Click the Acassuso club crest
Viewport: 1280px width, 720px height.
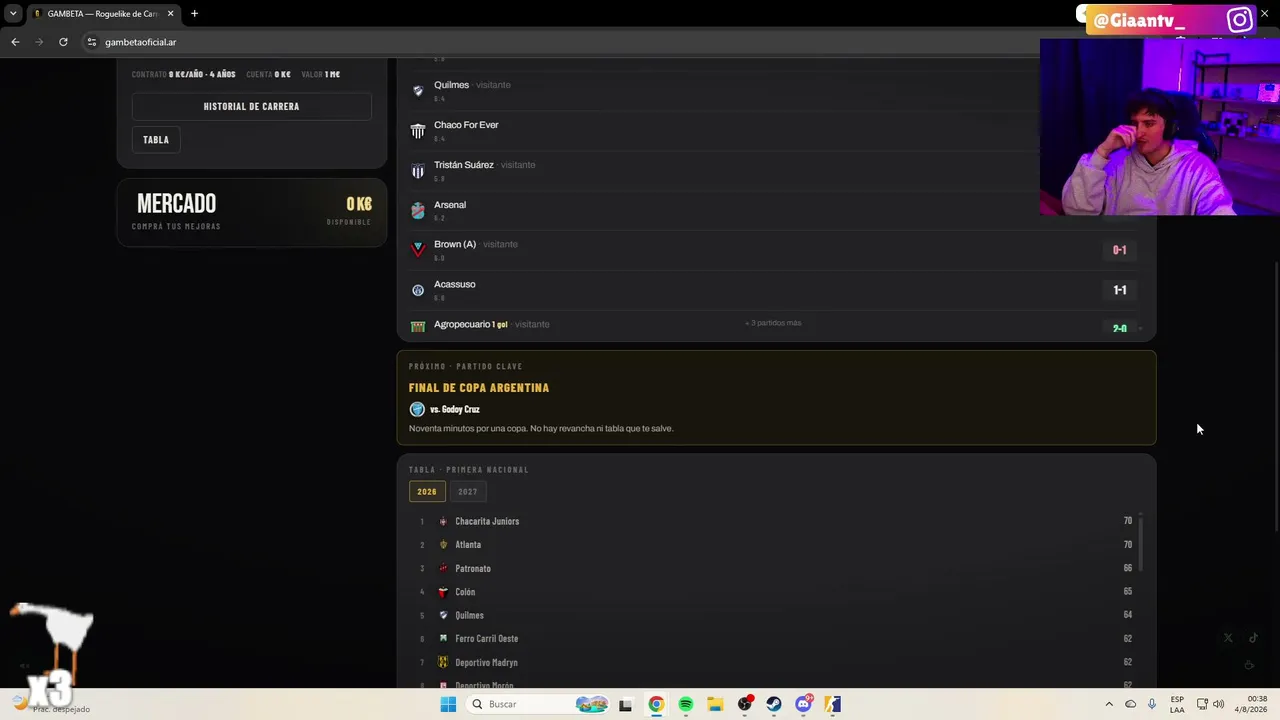tap(418, 290)
